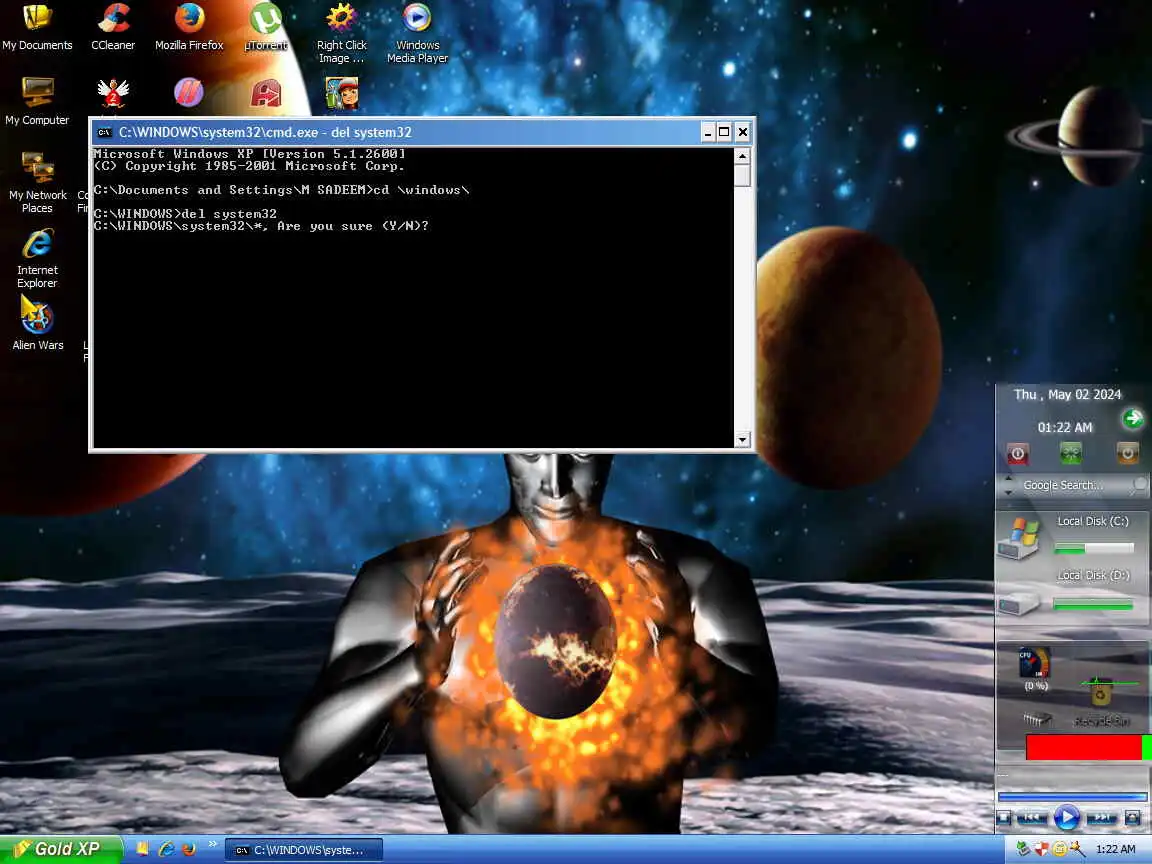This screenshot has height=864, width=1152.
Task: Select the C:\WINDOWS\syste... taskbar button
Action: [x=303, y=850]
